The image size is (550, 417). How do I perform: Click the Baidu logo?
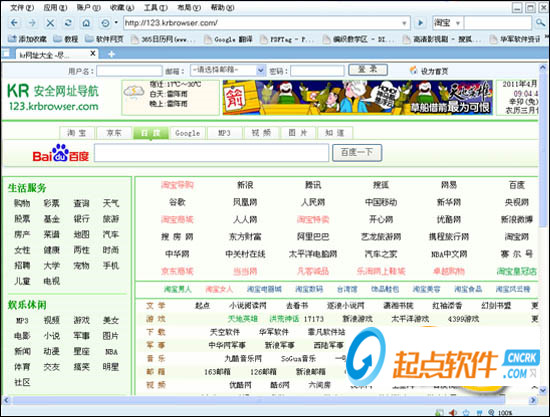61,153
